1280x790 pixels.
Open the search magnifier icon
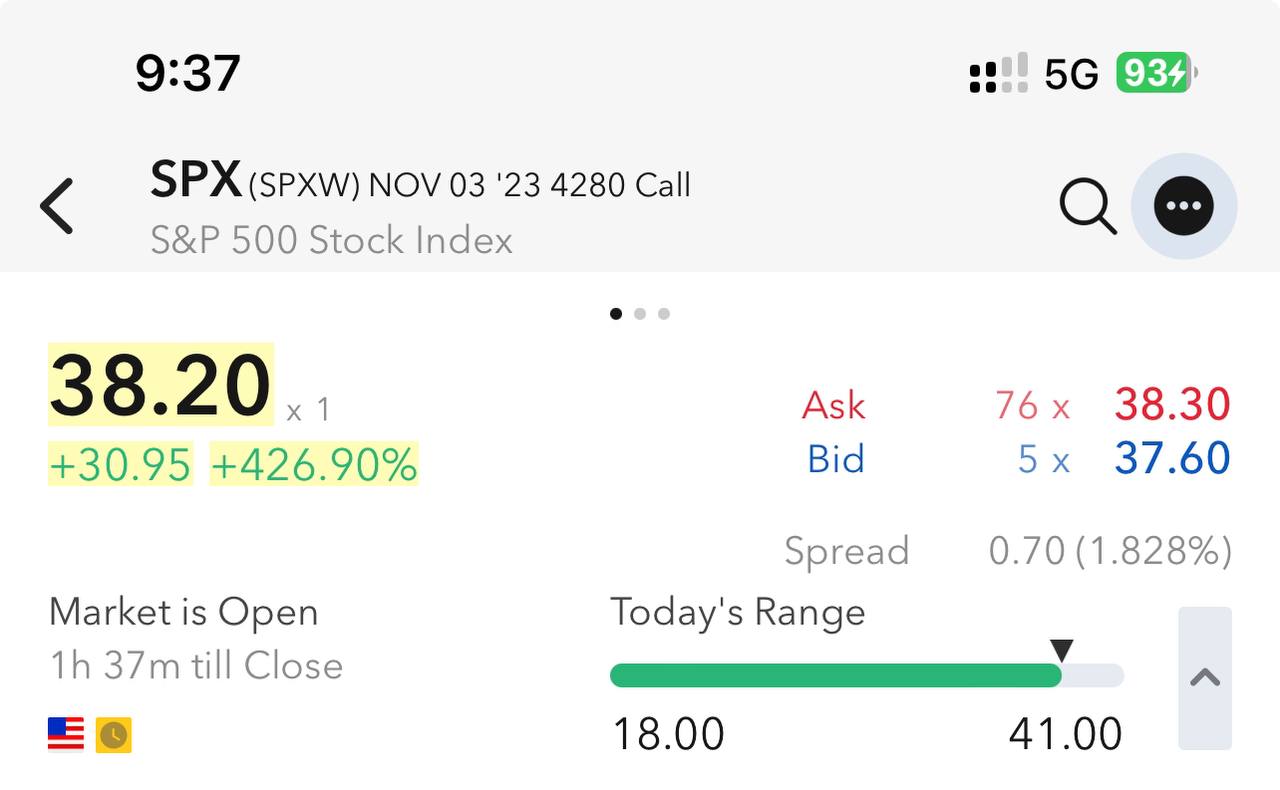coord(1087,207)
